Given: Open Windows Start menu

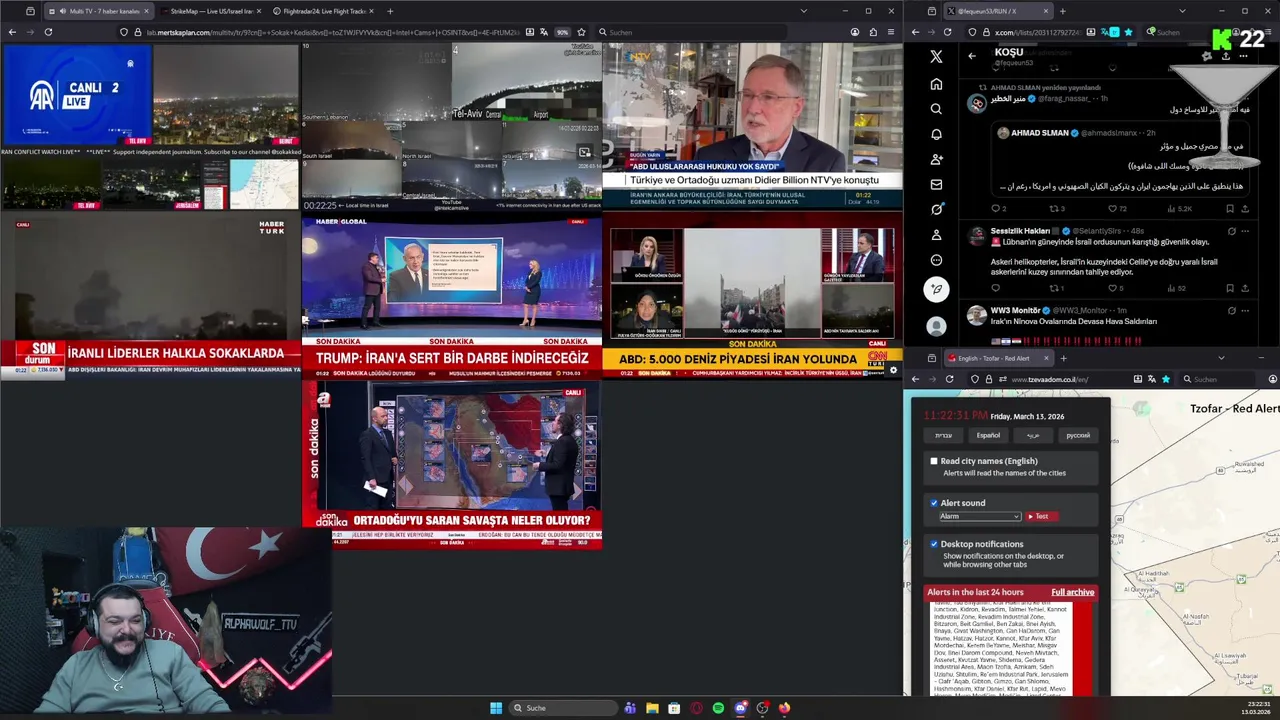Looking at the screenshot, I should pyautogui.click(x=496, y=708).
